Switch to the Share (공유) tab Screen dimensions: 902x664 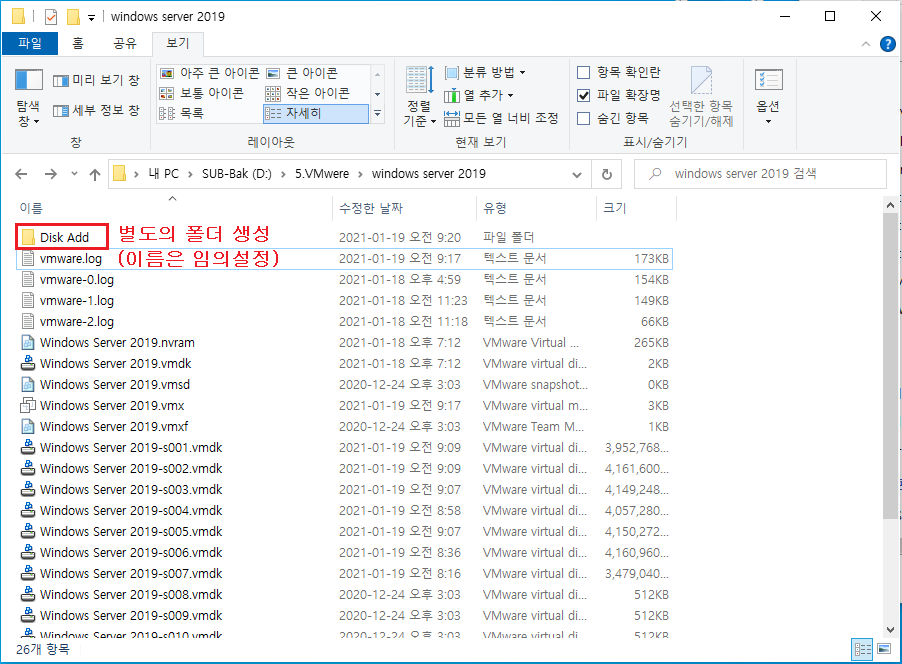click(x=125, y=43)
